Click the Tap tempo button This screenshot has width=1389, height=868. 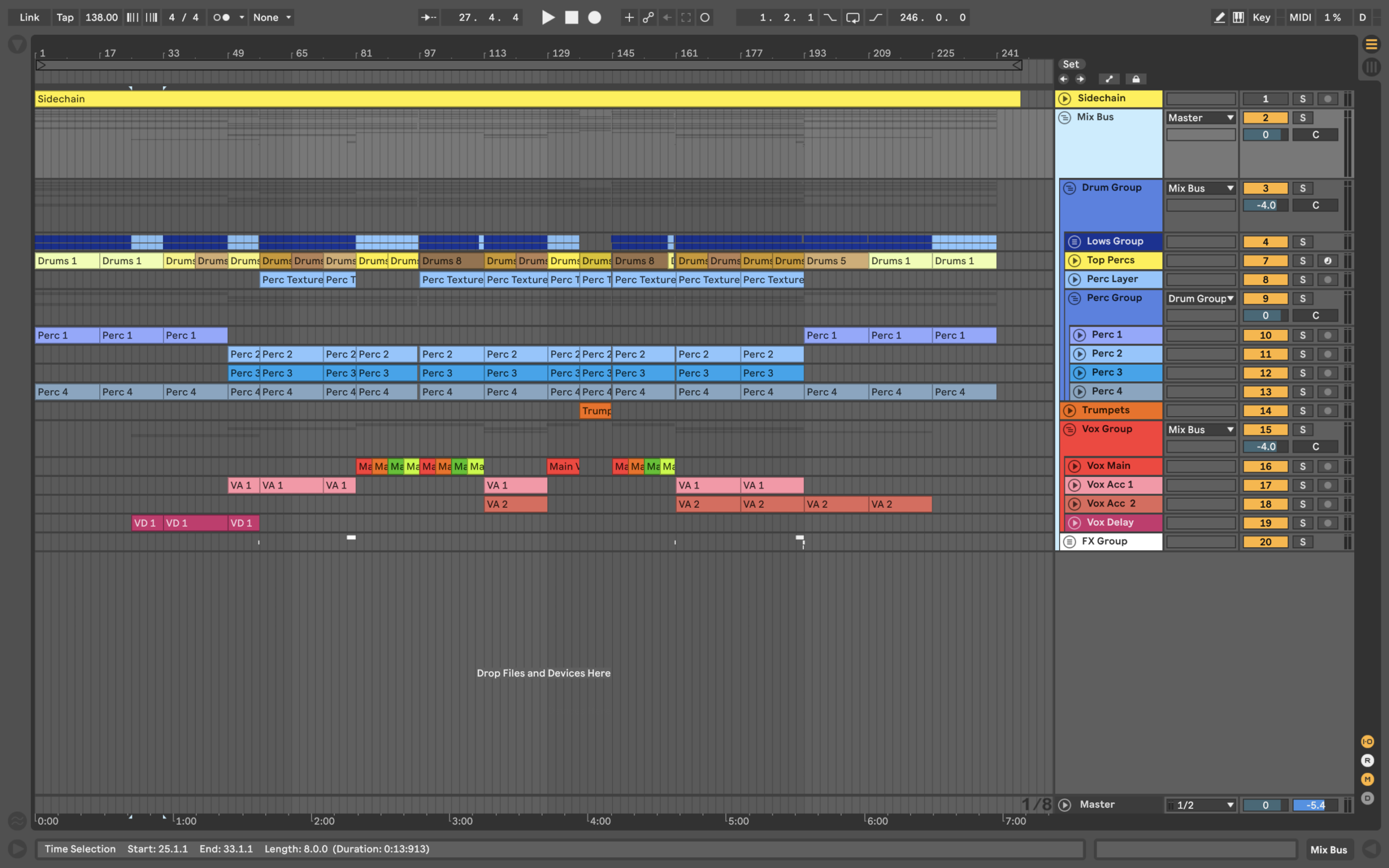coord(65,17)
